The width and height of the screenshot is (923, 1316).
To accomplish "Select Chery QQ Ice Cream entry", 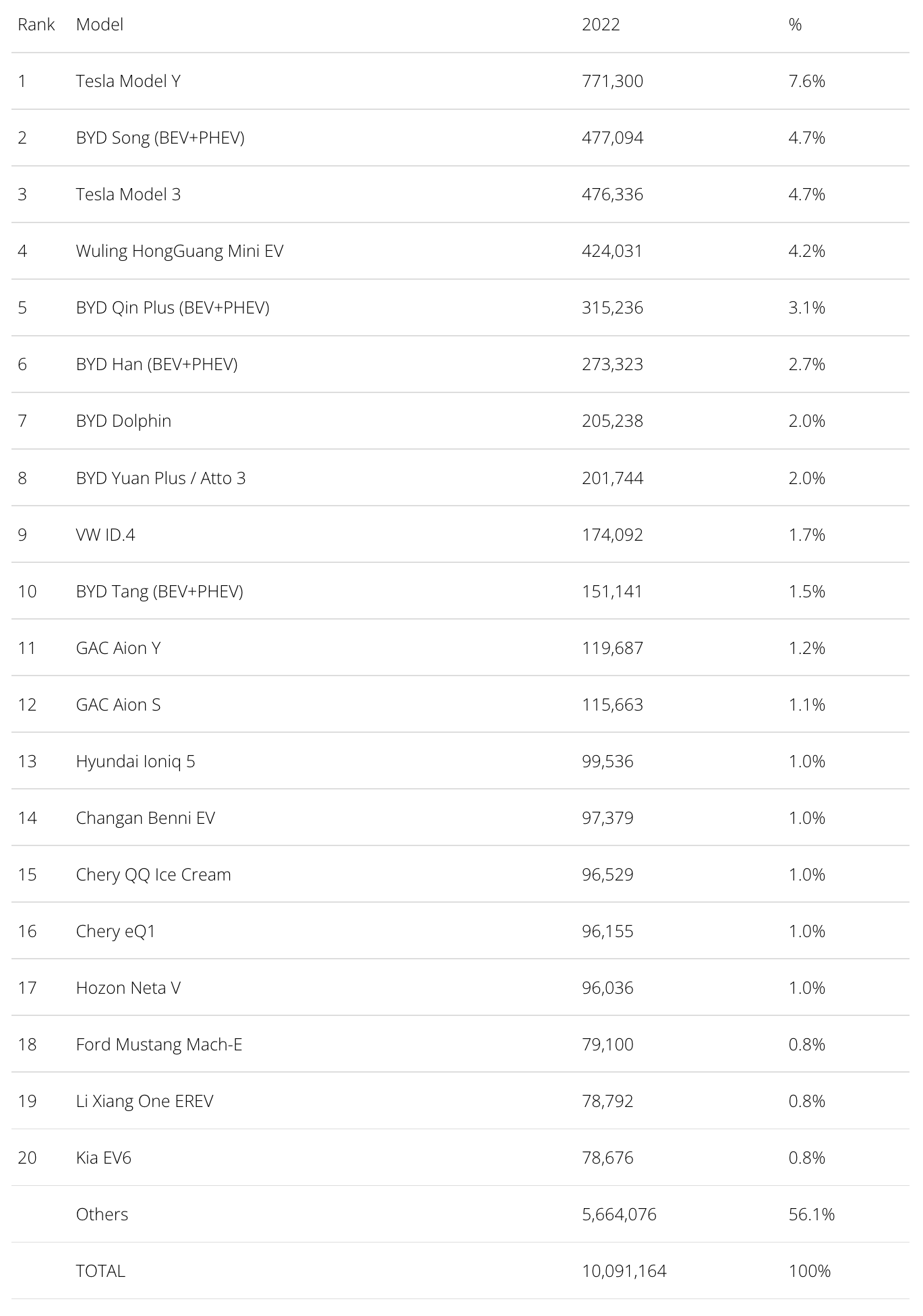I will pyautogui.click(x=153, y=874).
